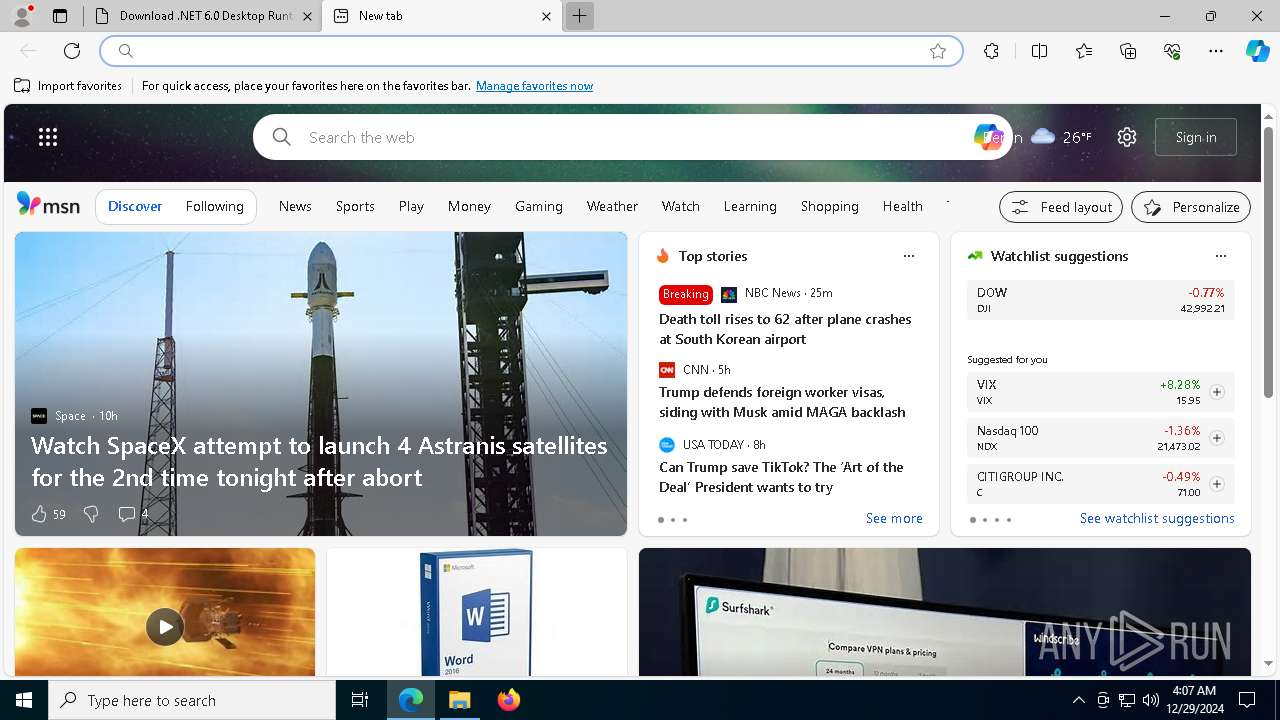Open File Explorer from taskbar
This screenshot has width=1280, height=720.
click(459, 700)
